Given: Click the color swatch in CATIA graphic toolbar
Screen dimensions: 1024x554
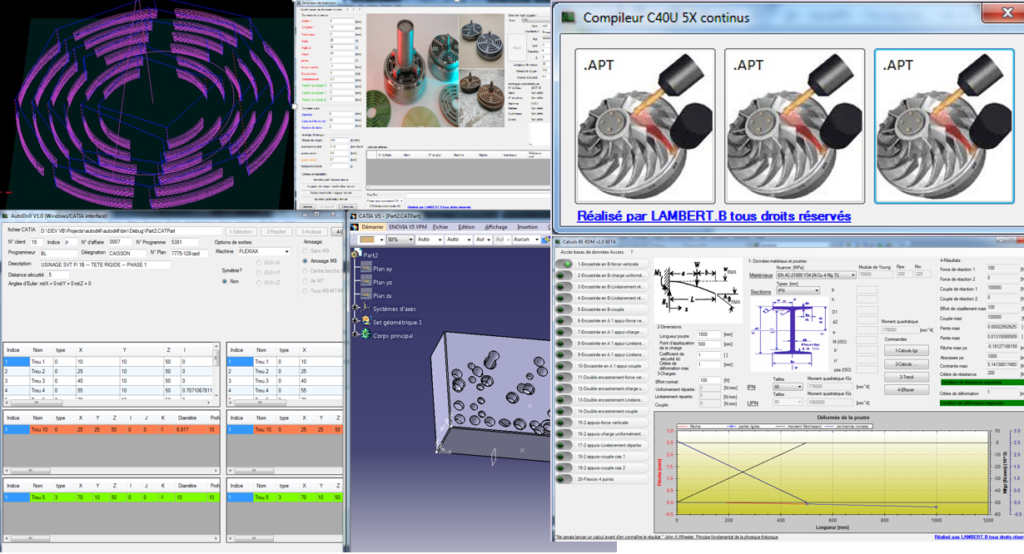Looking at the screenshot, I should [368, 239].
